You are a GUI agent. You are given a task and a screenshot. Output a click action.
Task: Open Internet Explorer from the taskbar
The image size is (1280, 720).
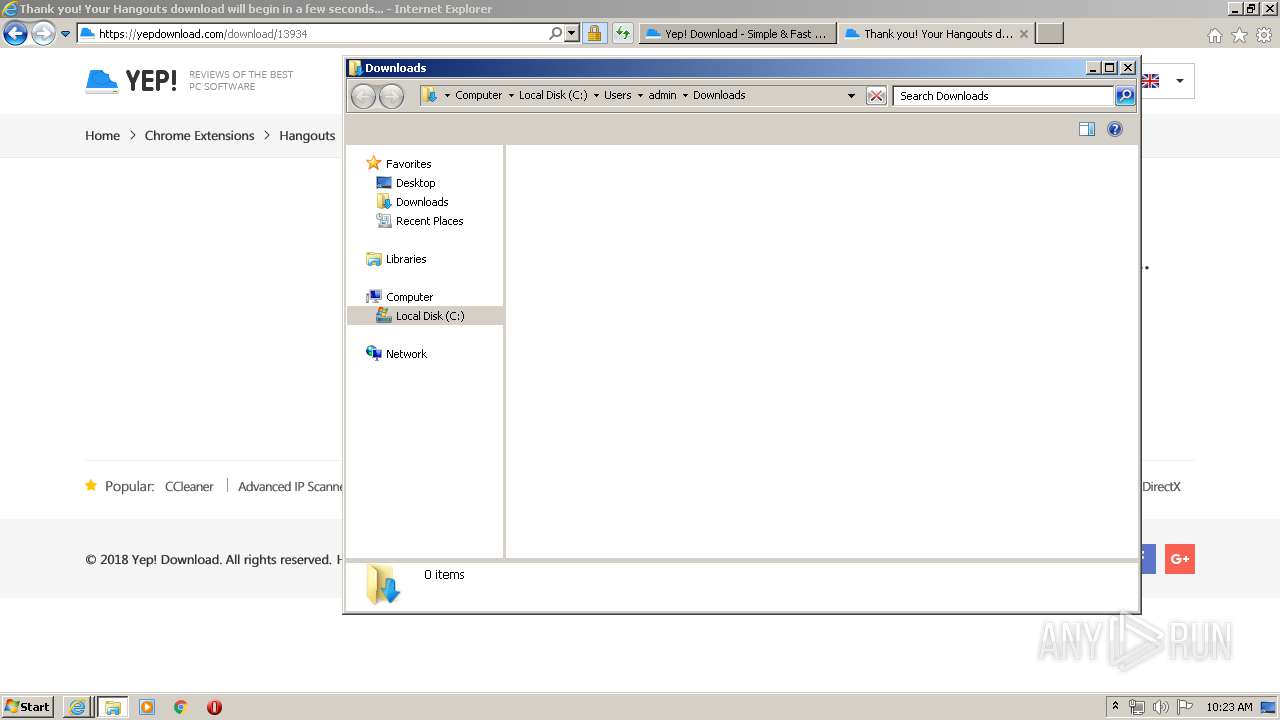(x=77, y=707)
